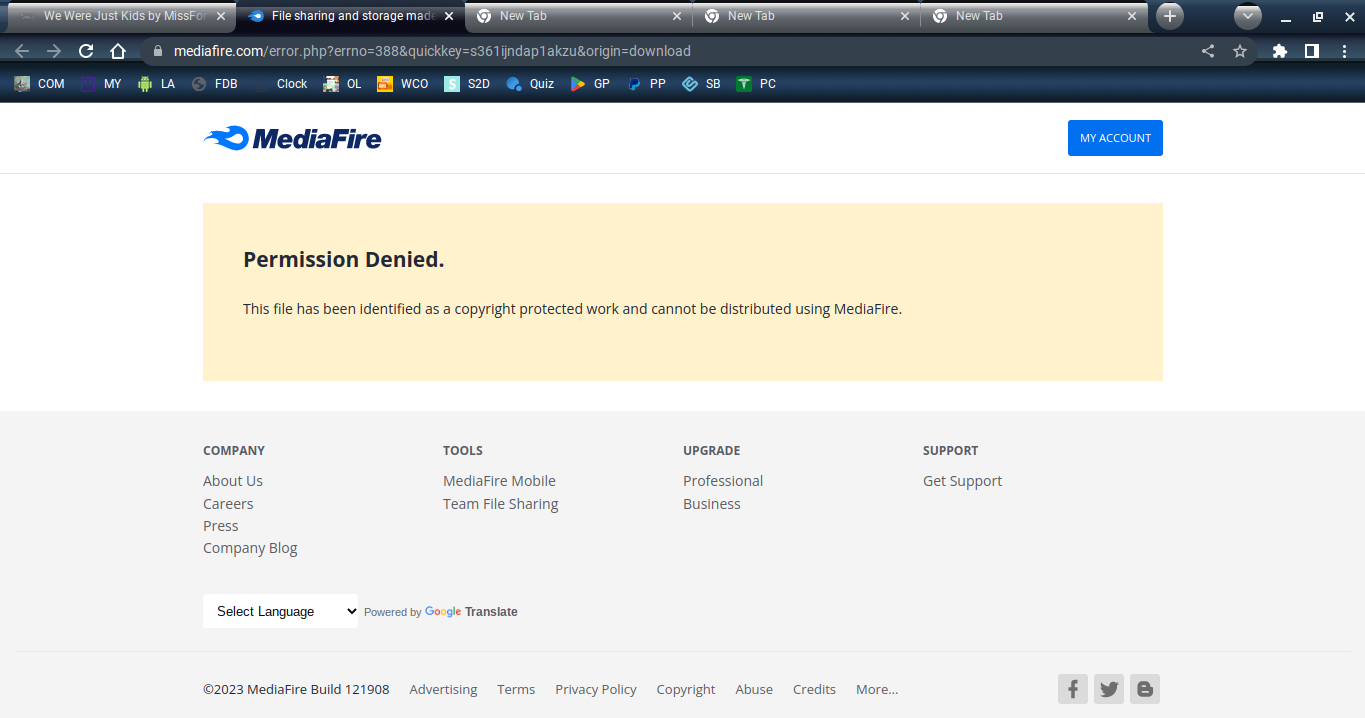The width and height of the screenshot is (1365, 718).
Task: Open a new tab with plus button
Action: point(1170,16)
